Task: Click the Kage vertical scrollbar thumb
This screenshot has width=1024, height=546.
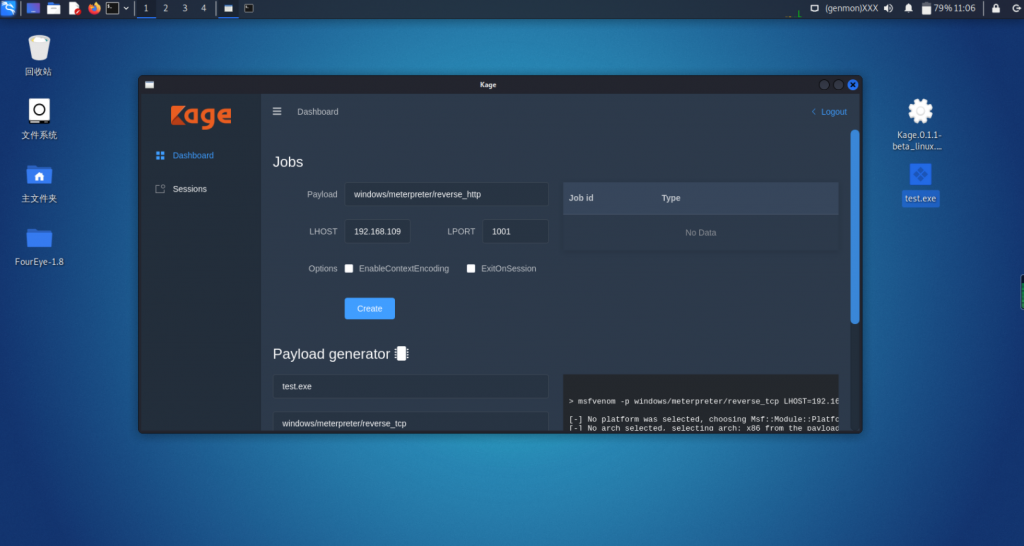Action: (855, 227)
